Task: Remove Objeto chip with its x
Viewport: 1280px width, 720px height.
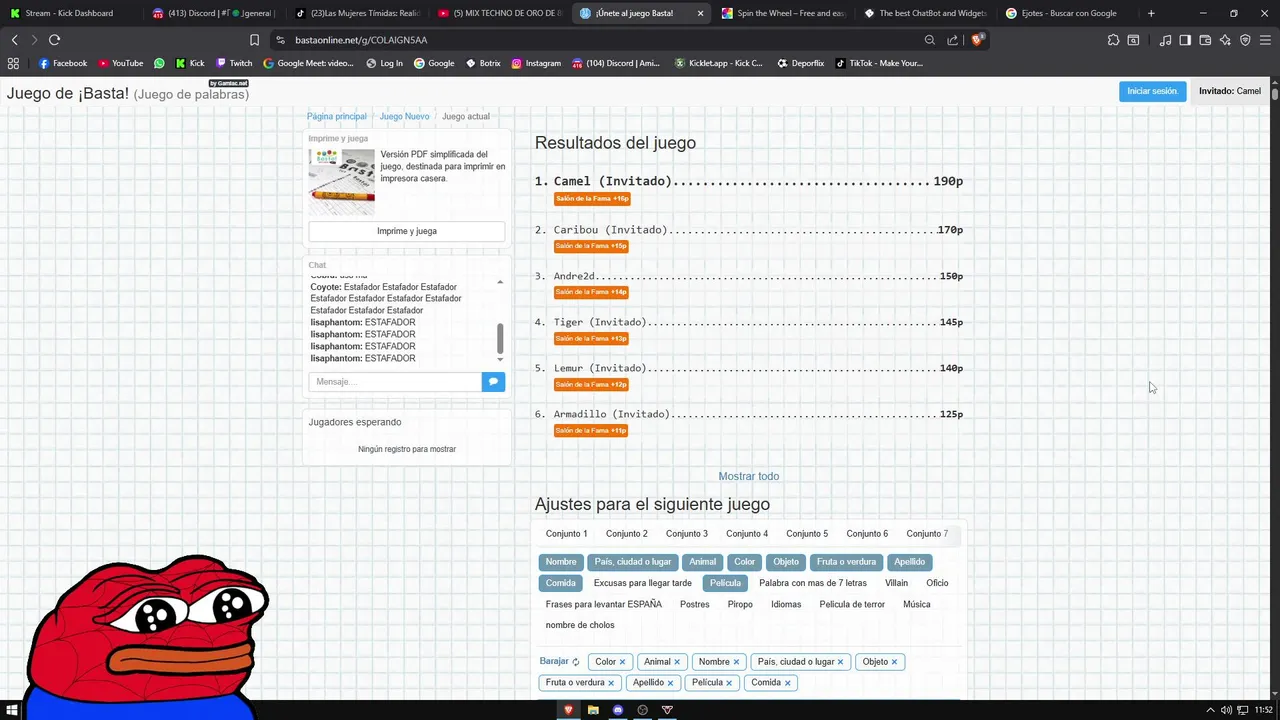Action: tap(894, 662)
